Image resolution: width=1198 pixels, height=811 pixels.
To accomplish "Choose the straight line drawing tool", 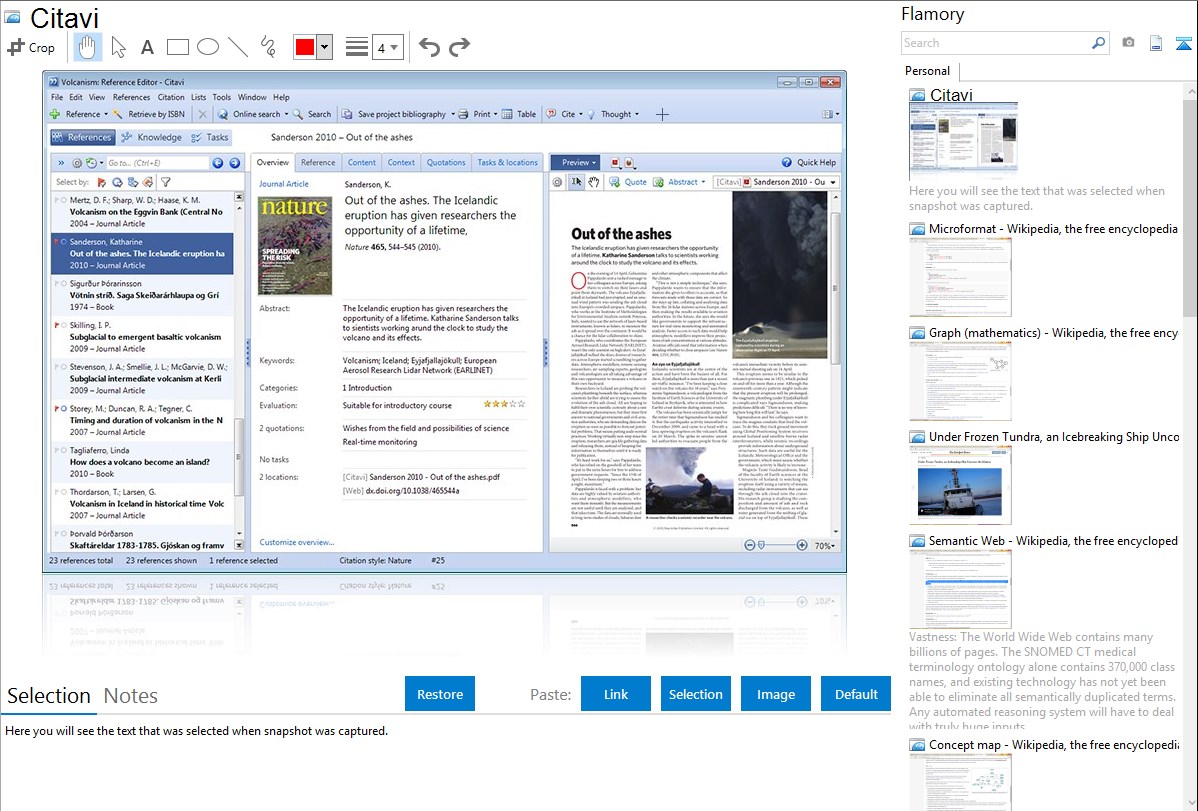I will [x=238, y=47].
